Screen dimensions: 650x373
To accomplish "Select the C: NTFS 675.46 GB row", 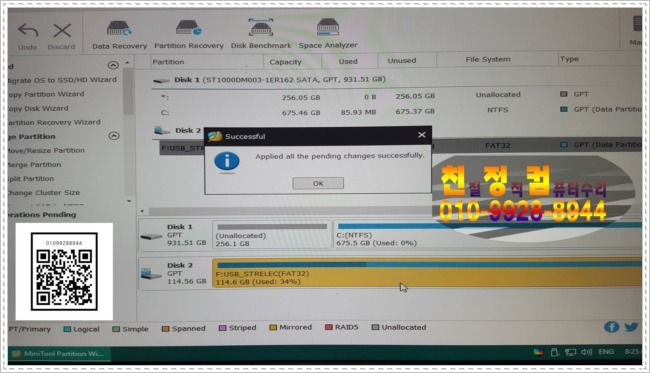I will click(x=396, y=111).
